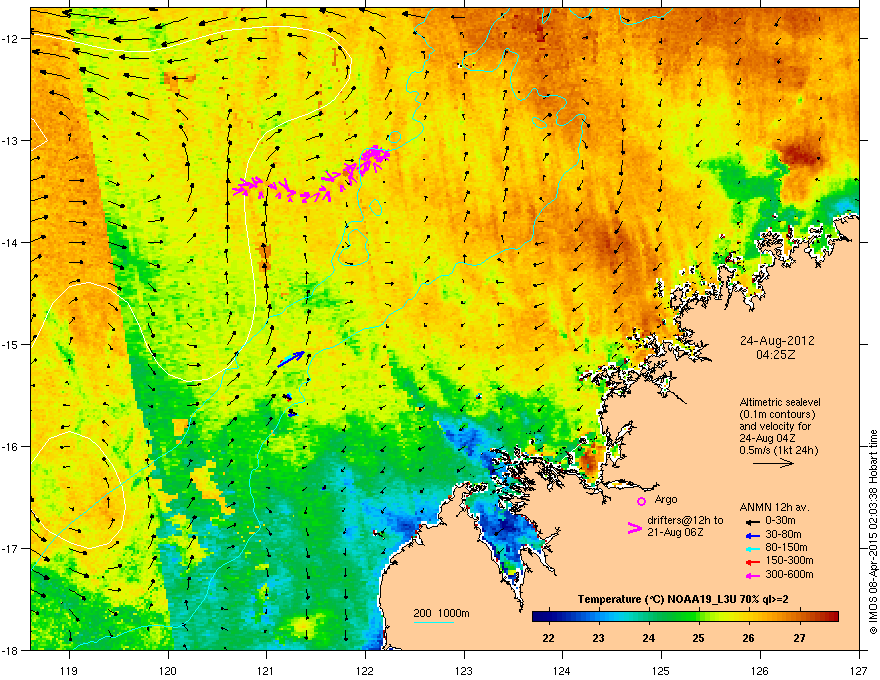Click the colour bar value '25'

[698, 638]
